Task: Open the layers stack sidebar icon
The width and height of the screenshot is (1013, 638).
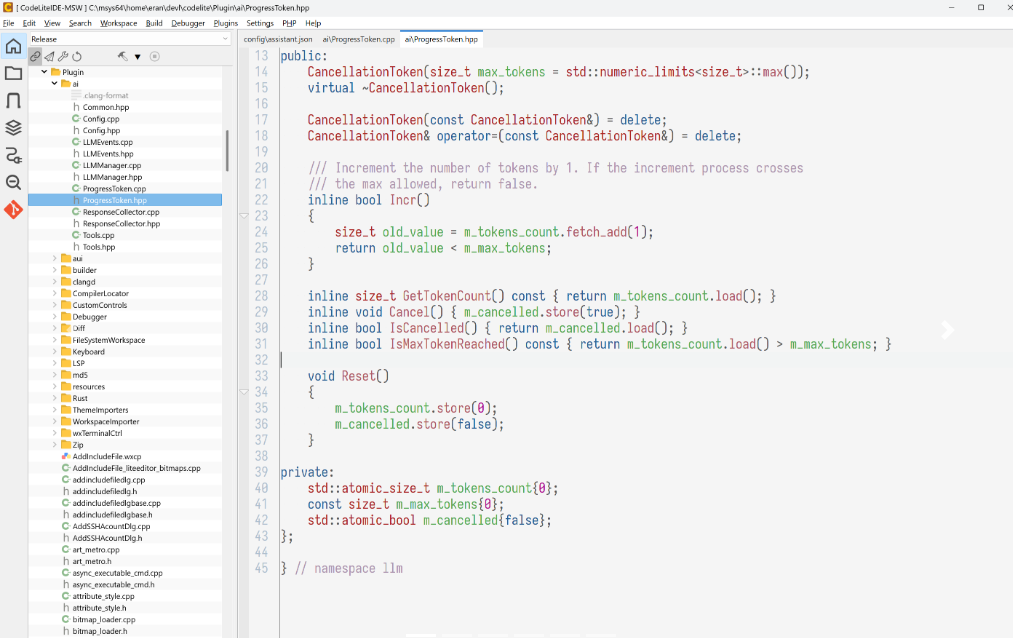Action: click(x=13, y=127)
